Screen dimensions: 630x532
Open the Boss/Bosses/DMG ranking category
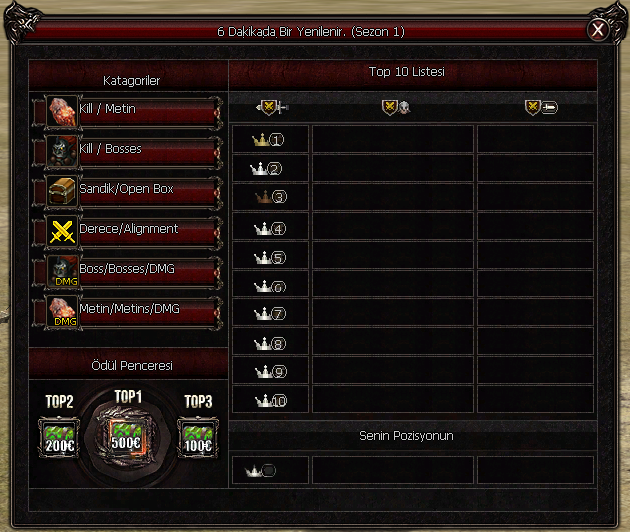128,273
